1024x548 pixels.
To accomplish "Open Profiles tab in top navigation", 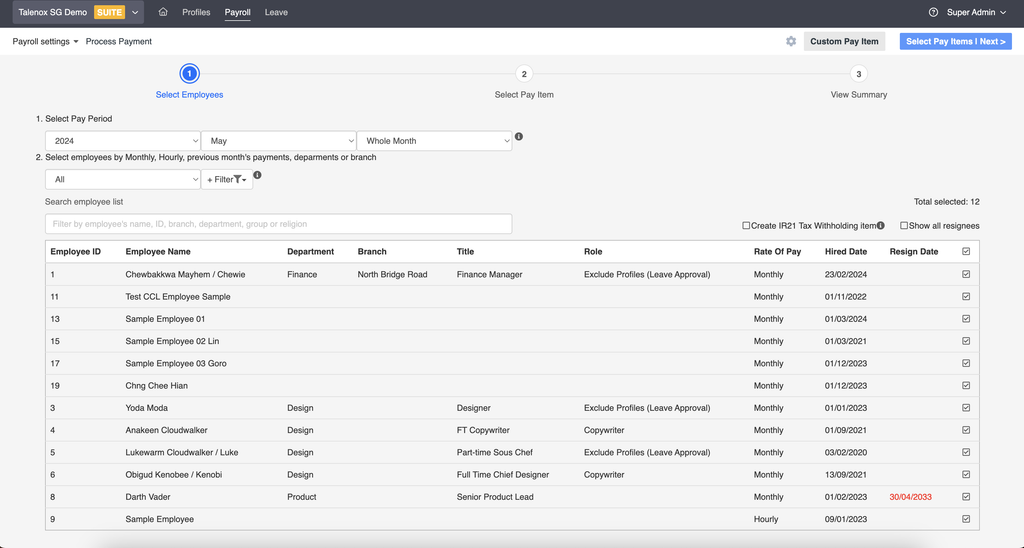I will [196, 12].
